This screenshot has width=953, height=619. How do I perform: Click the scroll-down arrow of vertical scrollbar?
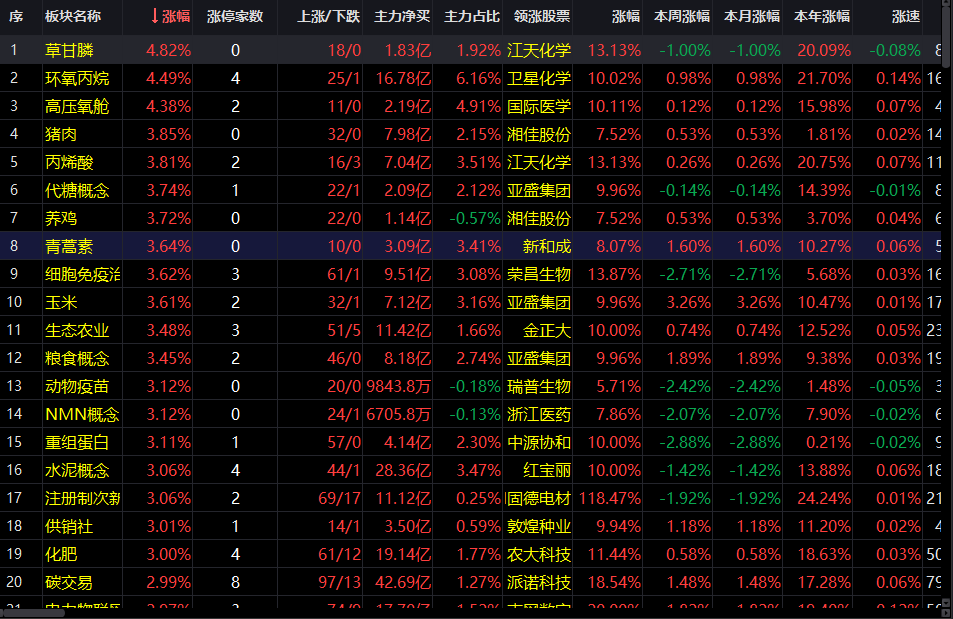(946, 603)
